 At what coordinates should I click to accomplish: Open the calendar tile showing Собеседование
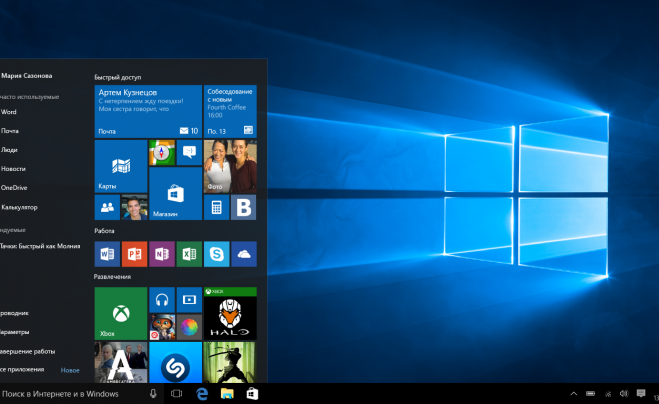(230, 111)
